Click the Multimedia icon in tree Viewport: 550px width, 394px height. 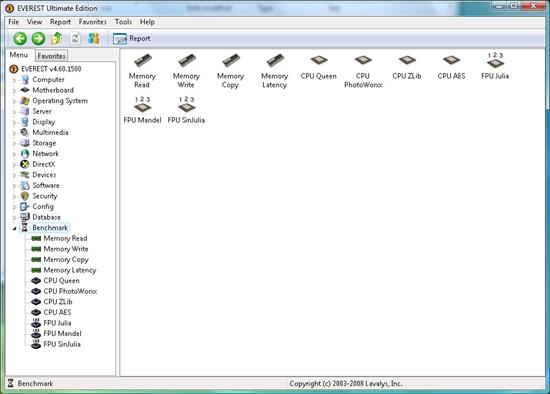(x=25, y=133)
